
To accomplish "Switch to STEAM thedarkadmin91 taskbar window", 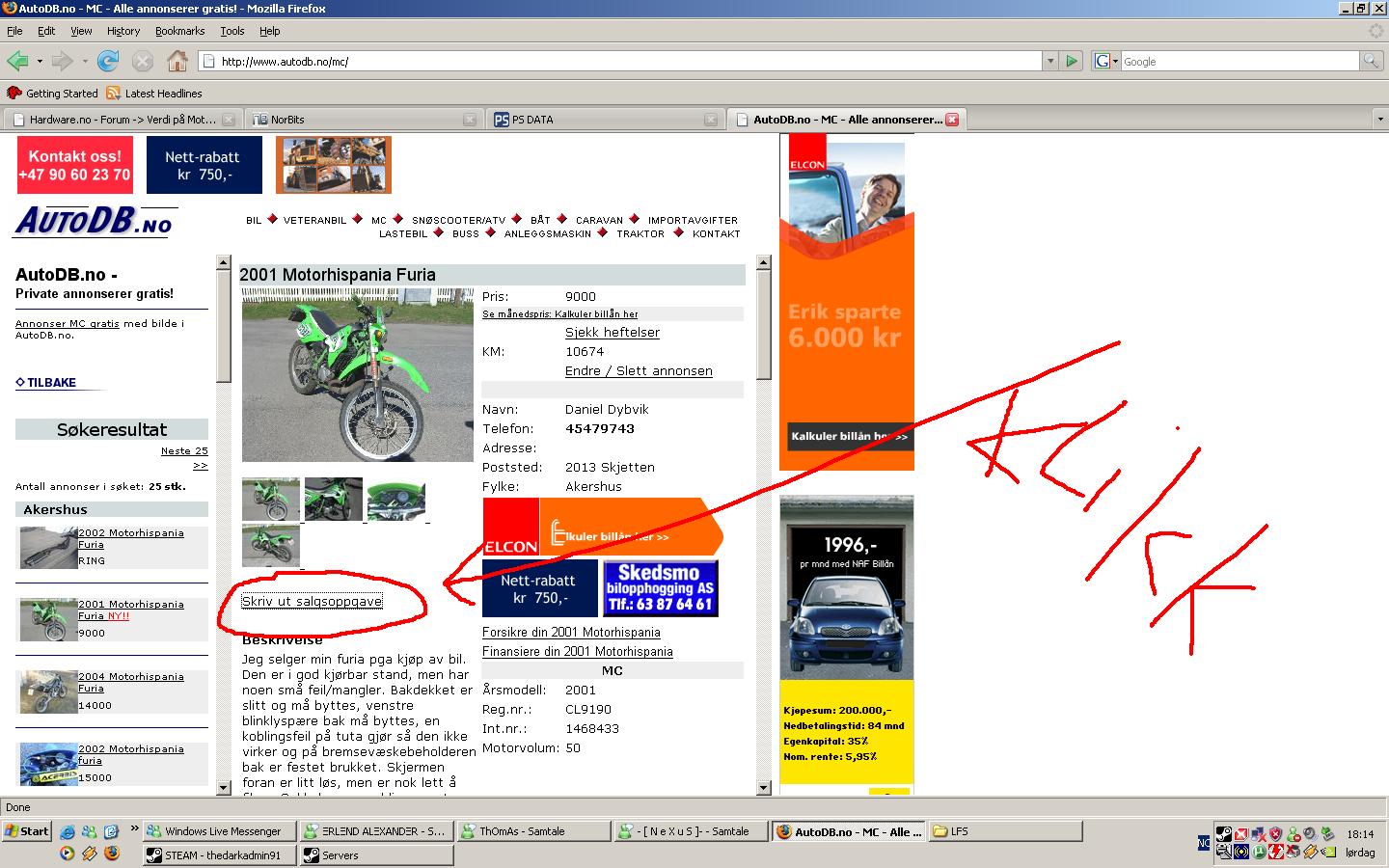I will 221,855.
